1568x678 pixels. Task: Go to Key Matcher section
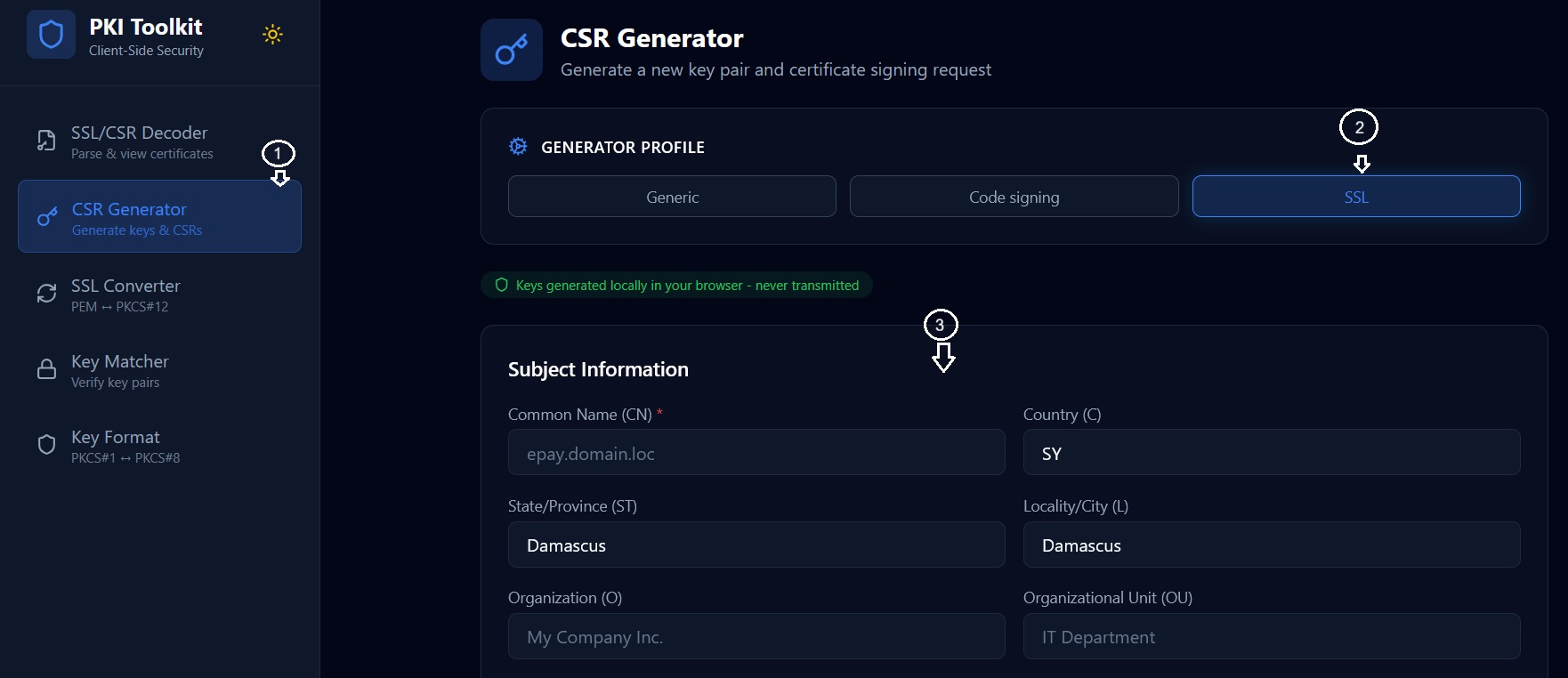coord(159,370)
